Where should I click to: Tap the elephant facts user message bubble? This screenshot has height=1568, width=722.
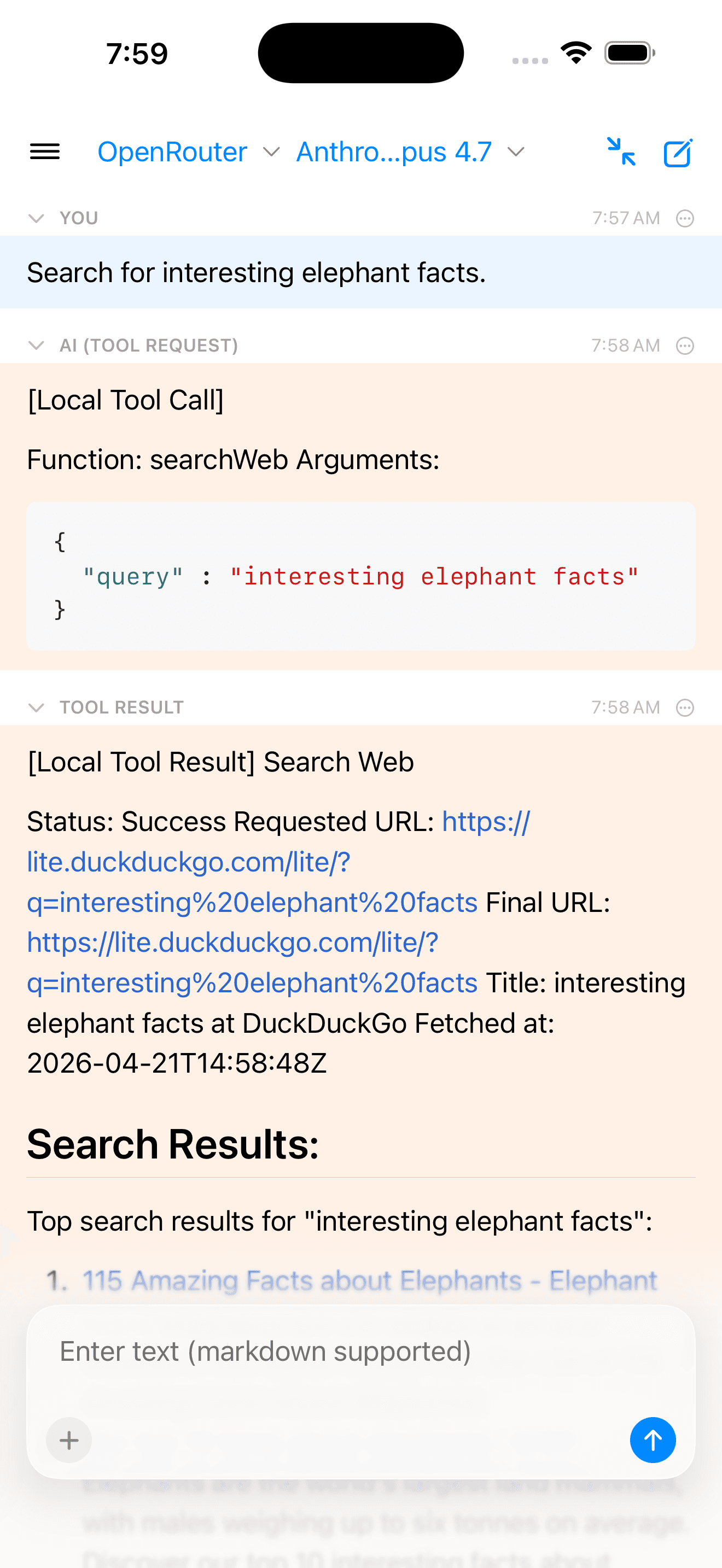[255, 272]
